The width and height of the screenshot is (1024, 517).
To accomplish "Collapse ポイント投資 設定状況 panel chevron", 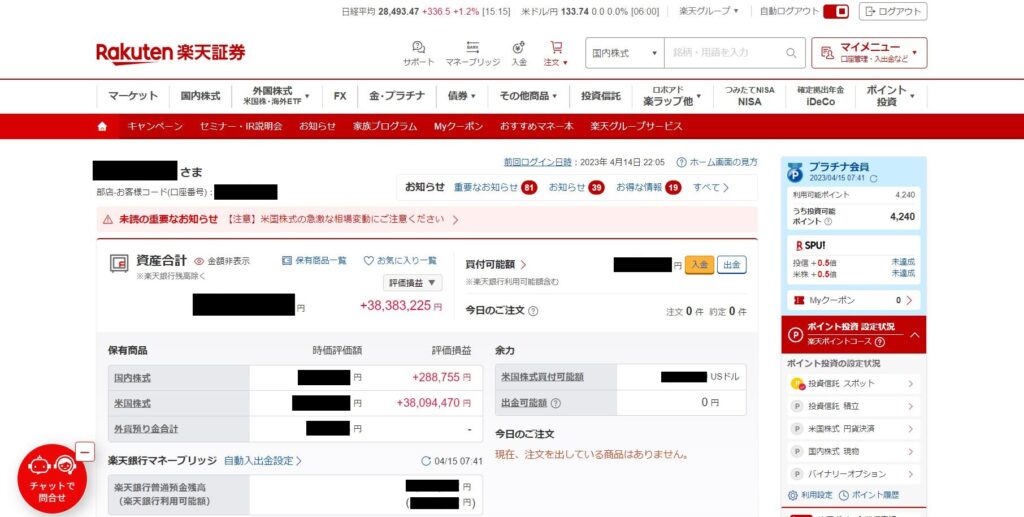I will click(914, 335).
